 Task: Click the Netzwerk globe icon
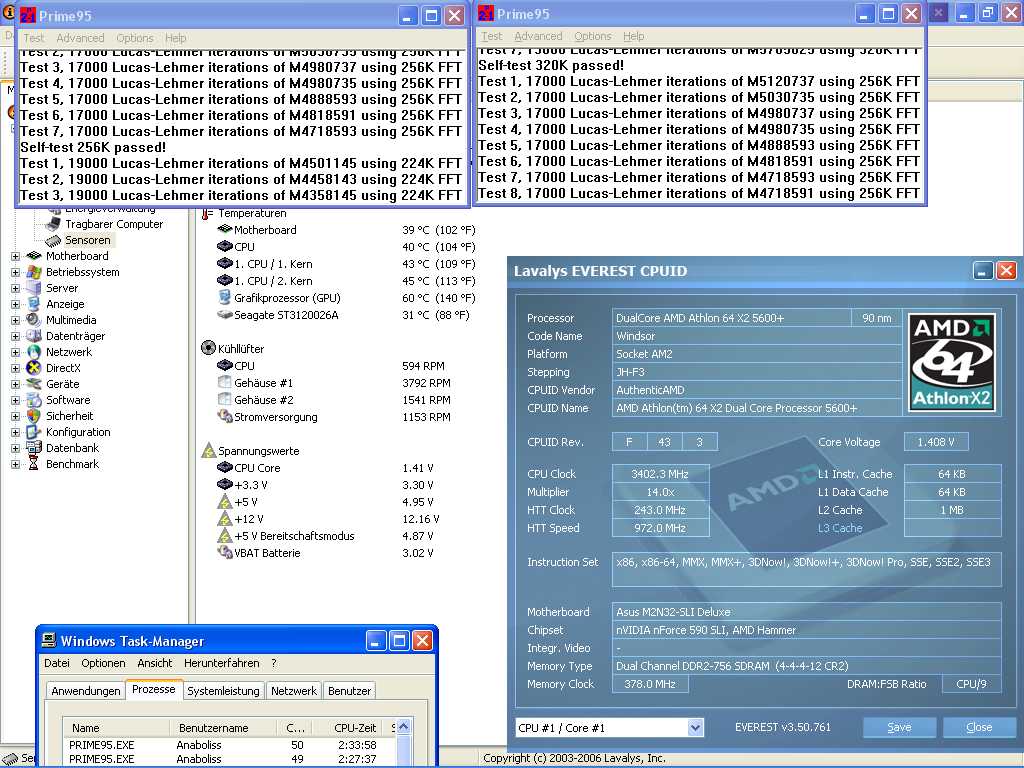coord(33,352)
